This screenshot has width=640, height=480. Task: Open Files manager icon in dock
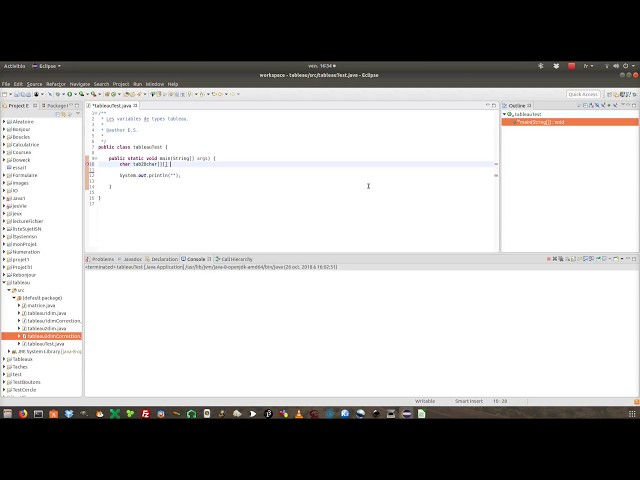(7, 414)
